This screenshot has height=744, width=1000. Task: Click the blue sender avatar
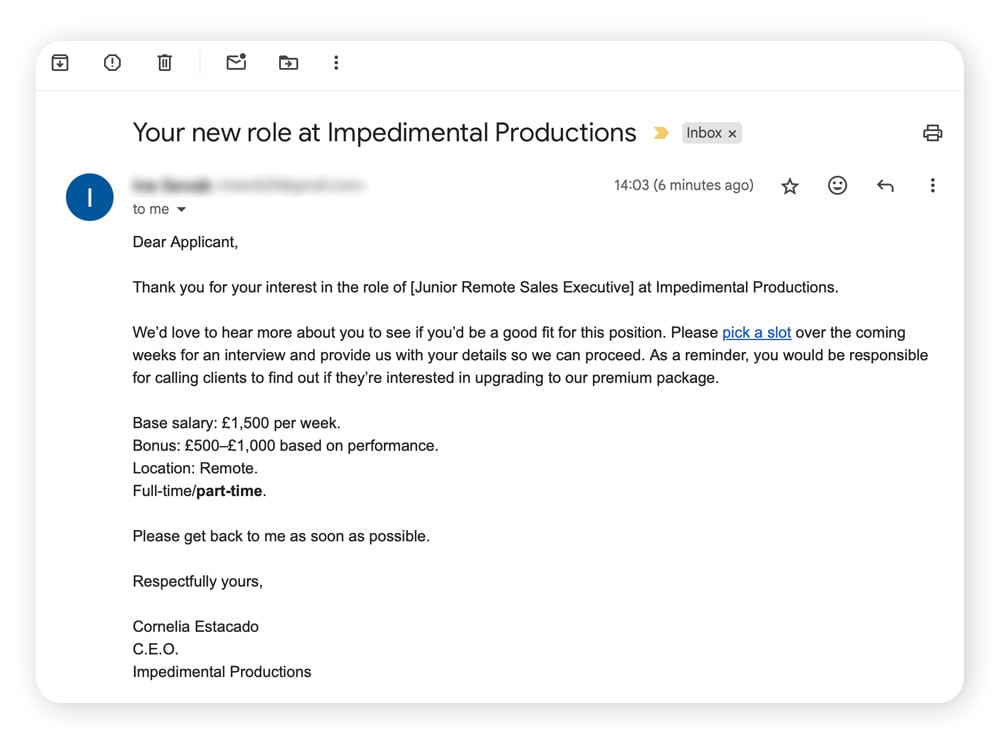pyautogui.click(x=89, y=197)
